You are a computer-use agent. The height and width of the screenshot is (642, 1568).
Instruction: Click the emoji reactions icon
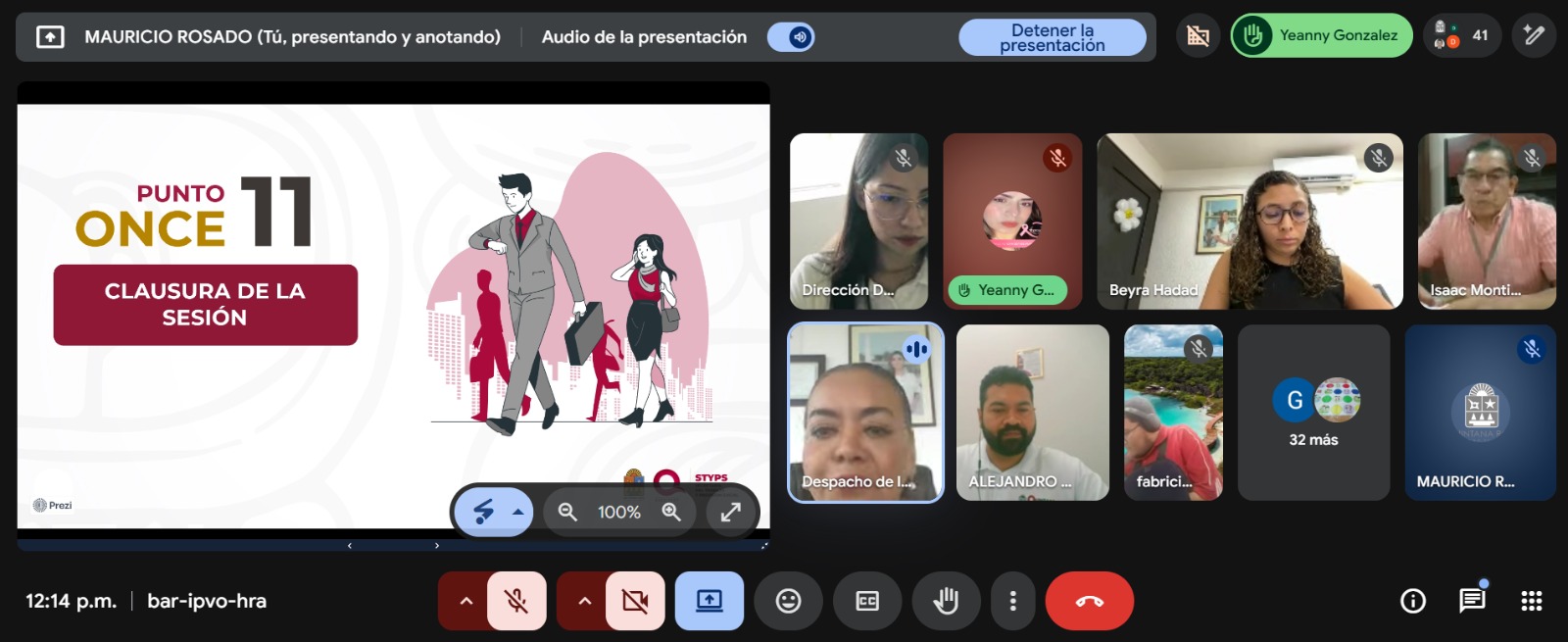788,601
